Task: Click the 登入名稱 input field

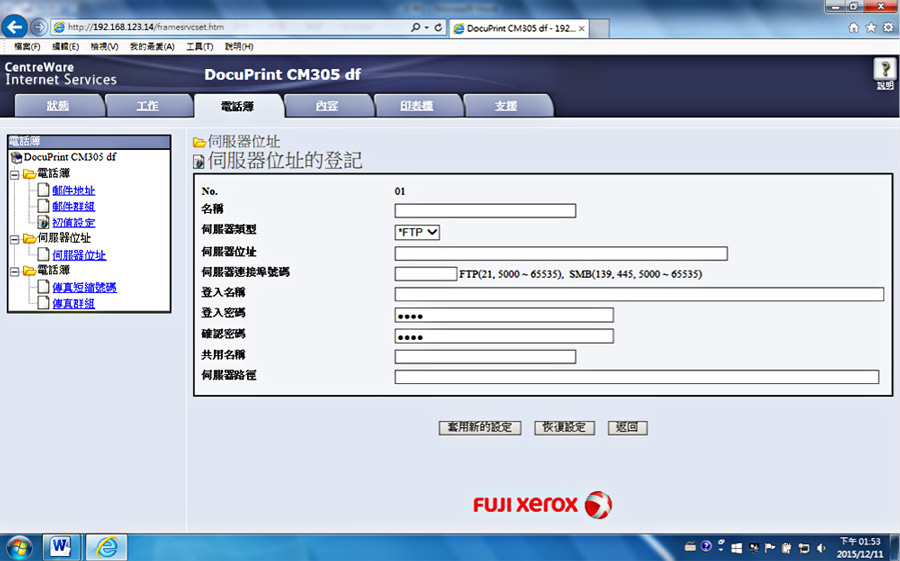Action: 639,294
